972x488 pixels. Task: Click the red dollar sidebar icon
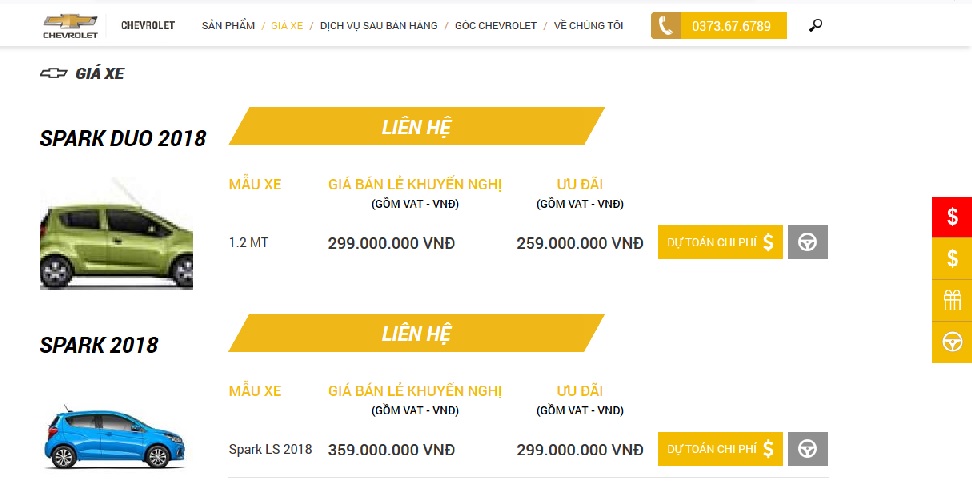point(952,217)
